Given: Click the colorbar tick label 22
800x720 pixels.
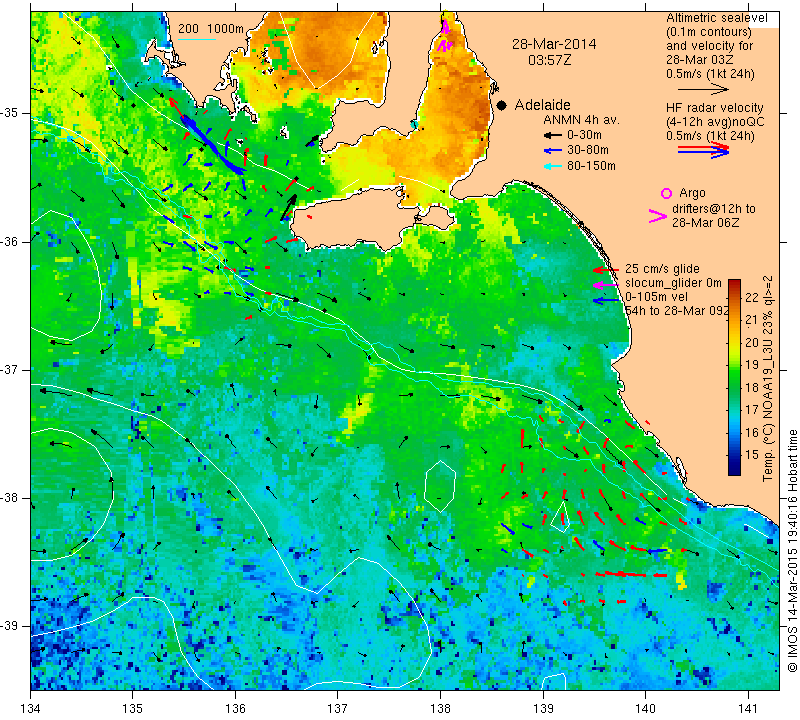Looking at the screenshot, I should pyautogui.click(x=752, y=297).
